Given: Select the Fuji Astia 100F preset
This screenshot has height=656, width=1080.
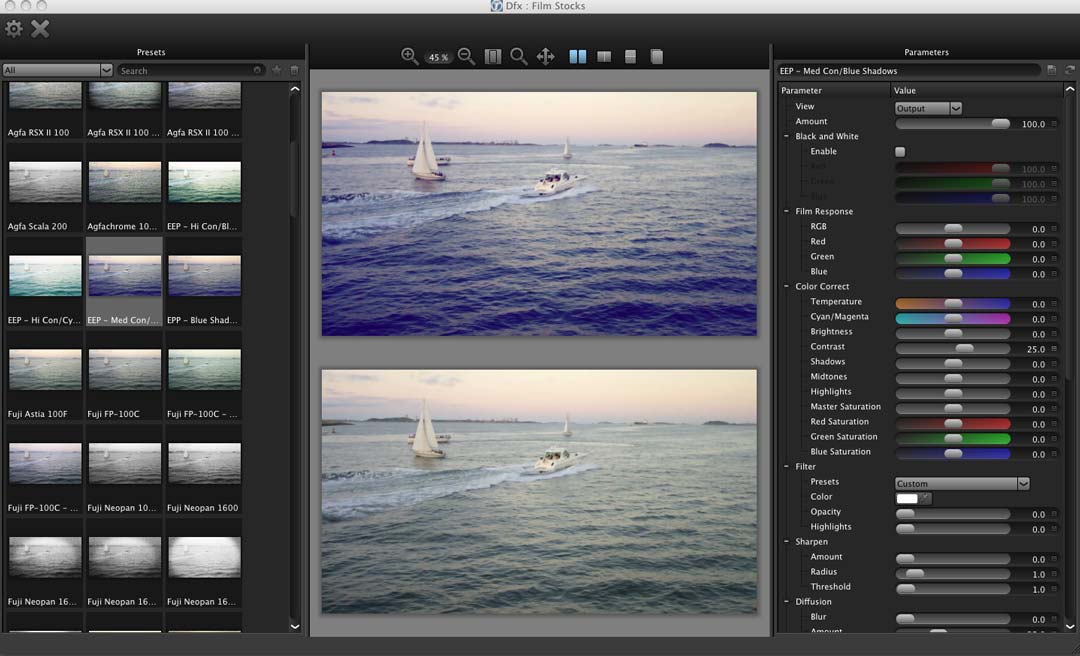Looking at the screenshot, I should pyautogui.click(x=45, y=377).
